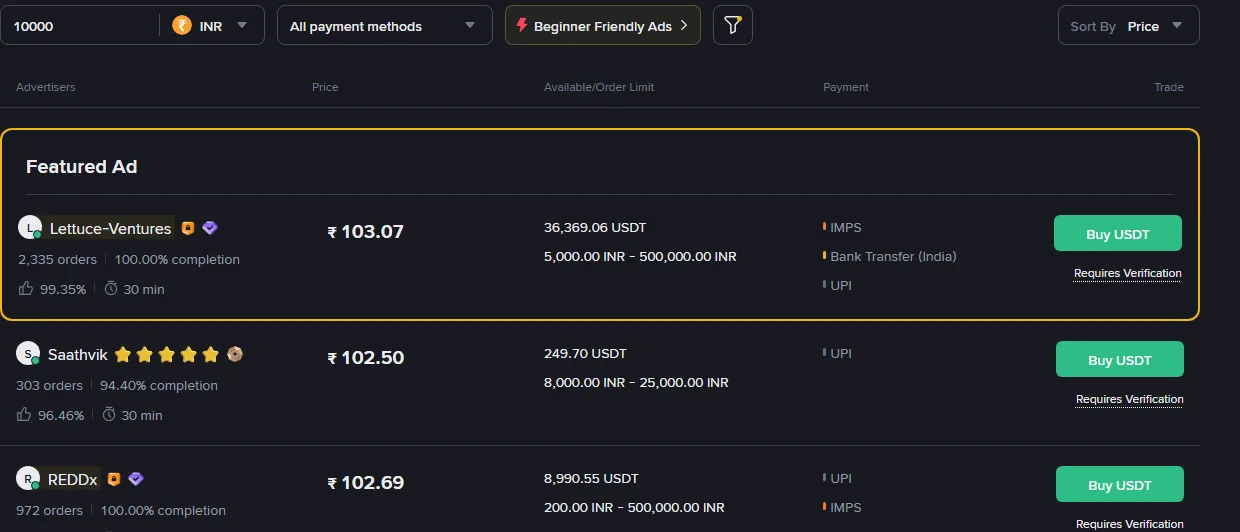The width and height of the screenshot is (1240, 532).
Task: Click 972 orders text
Action: [49, 511]
